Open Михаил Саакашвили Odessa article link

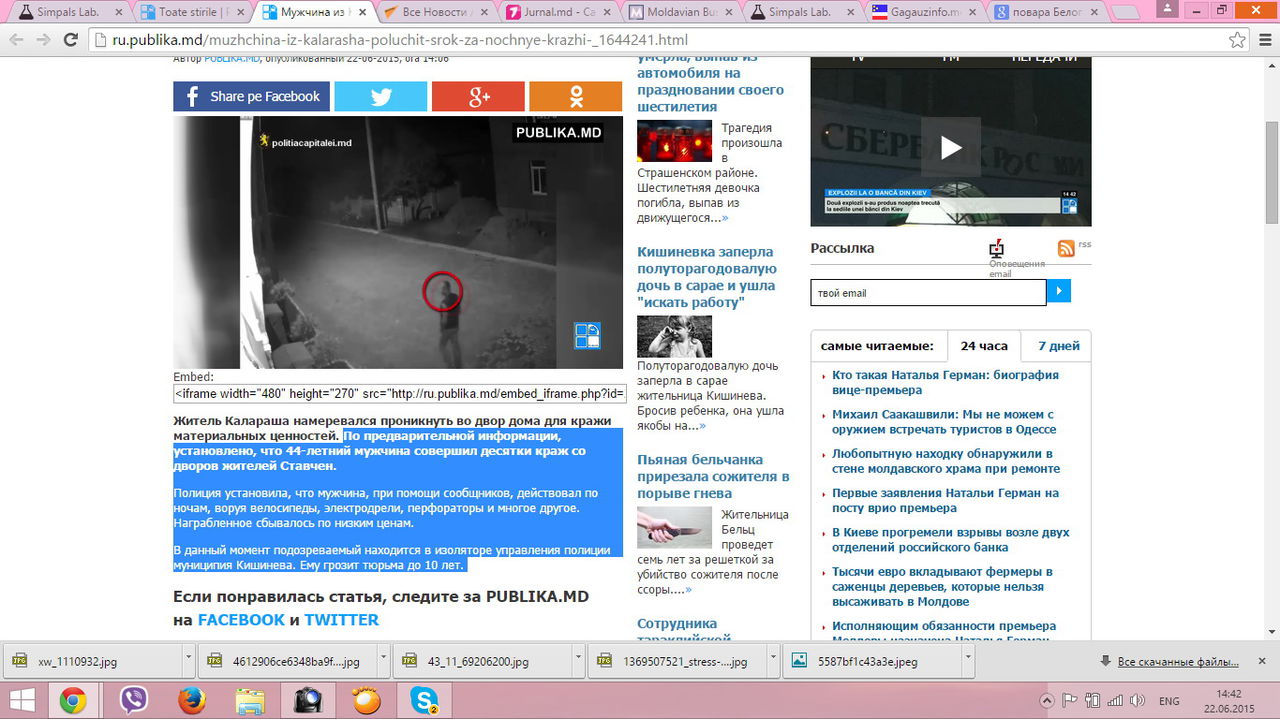tap(944, 421)
